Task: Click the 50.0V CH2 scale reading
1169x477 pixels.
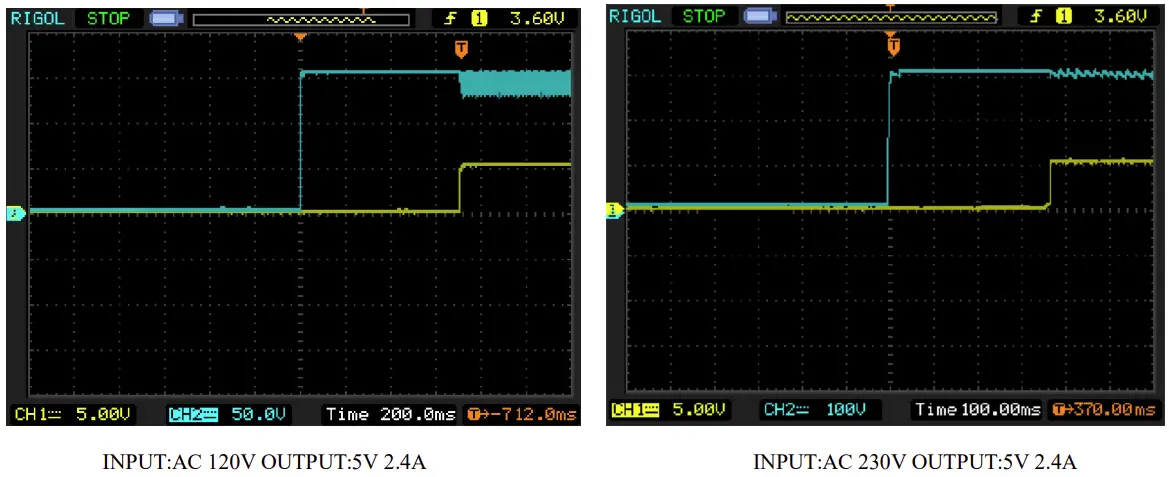Action: [x=258, y=414]
